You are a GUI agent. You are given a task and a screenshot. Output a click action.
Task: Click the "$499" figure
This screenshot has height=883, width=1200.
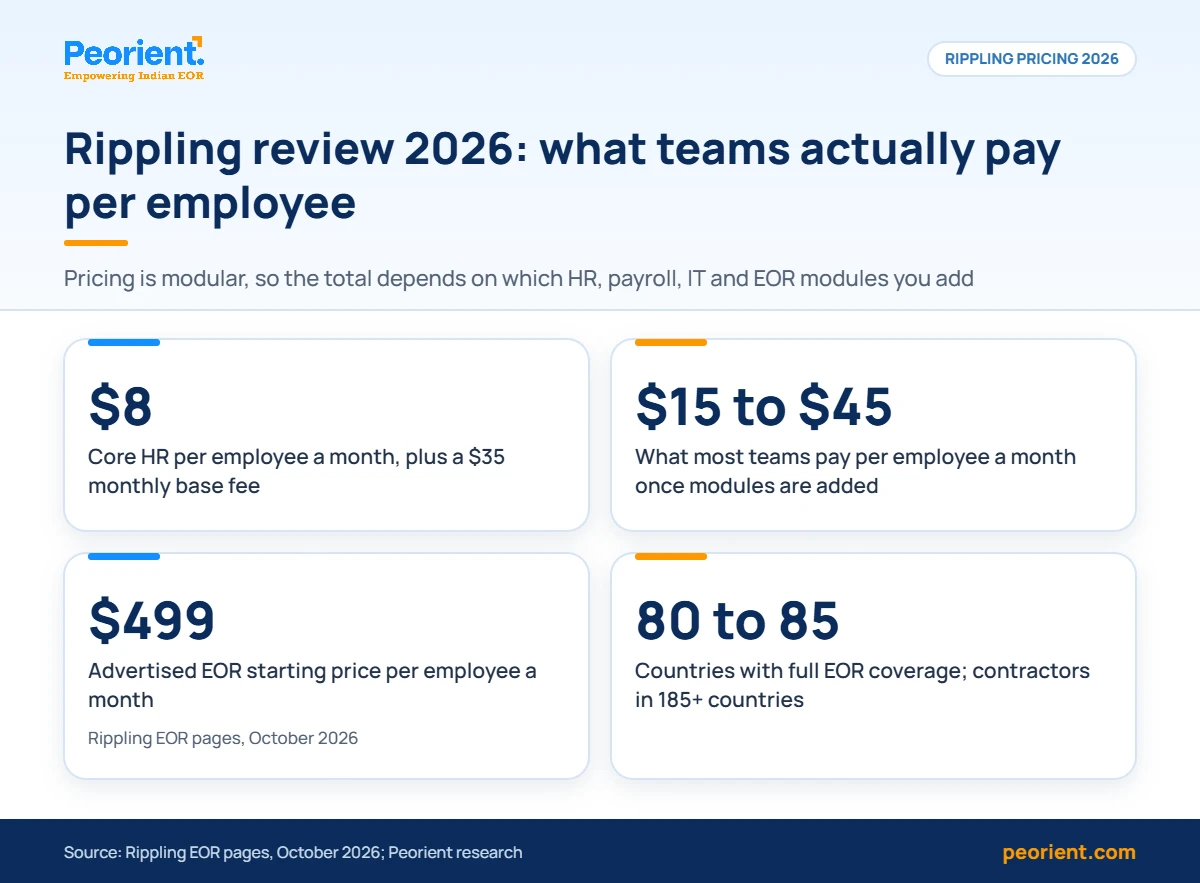pyautogui.click(x=152, y=620)
